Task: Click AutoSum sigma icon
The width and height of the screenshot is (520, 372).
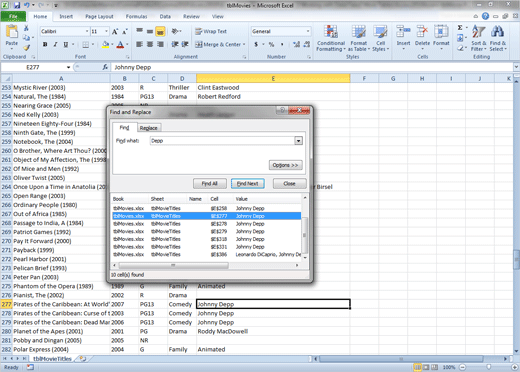Action: 460,28
